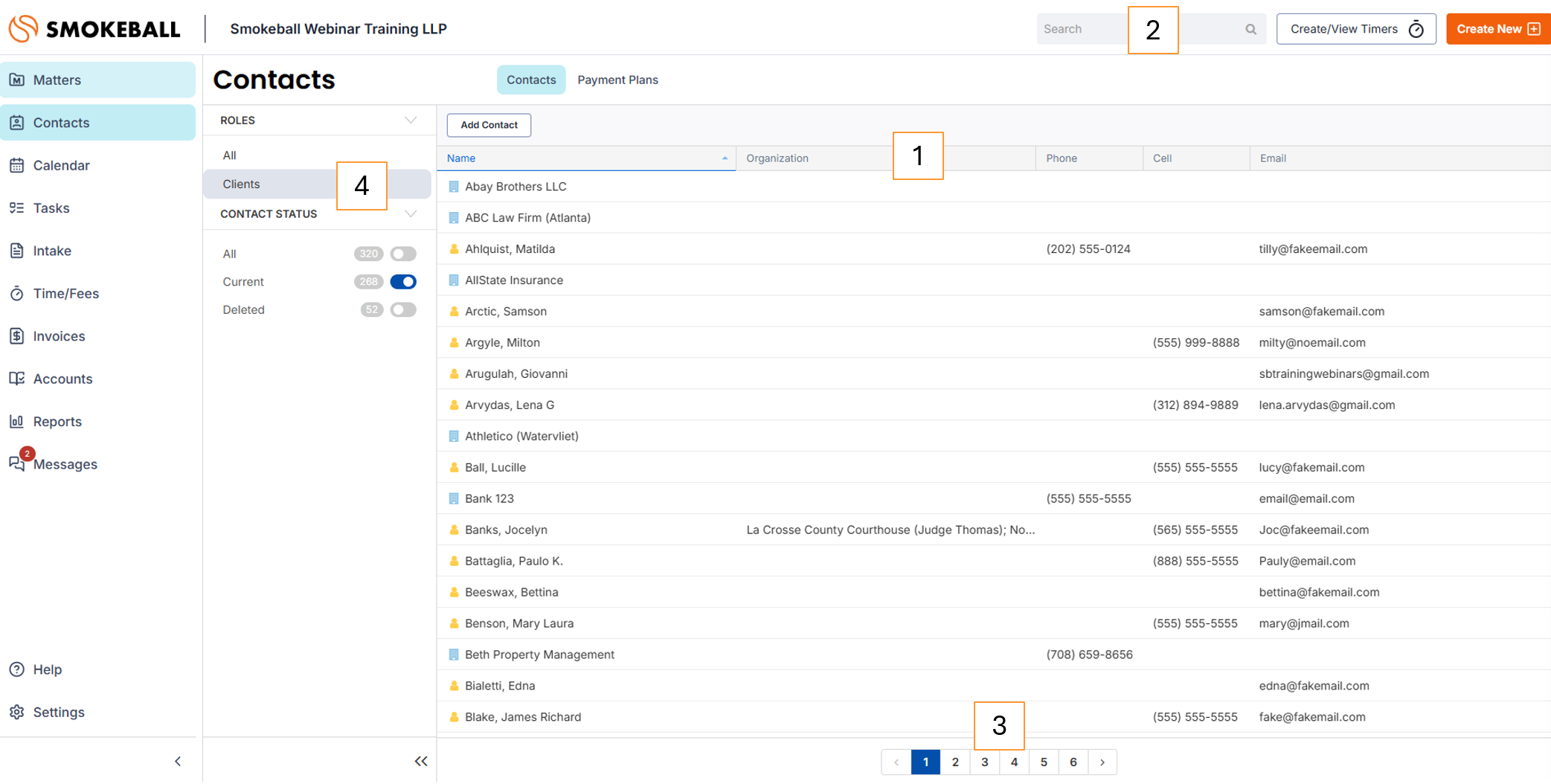Click the Reports chart icon
Image resolution: width=1551 pixels, height=784 pixels.
click(17, 422)
